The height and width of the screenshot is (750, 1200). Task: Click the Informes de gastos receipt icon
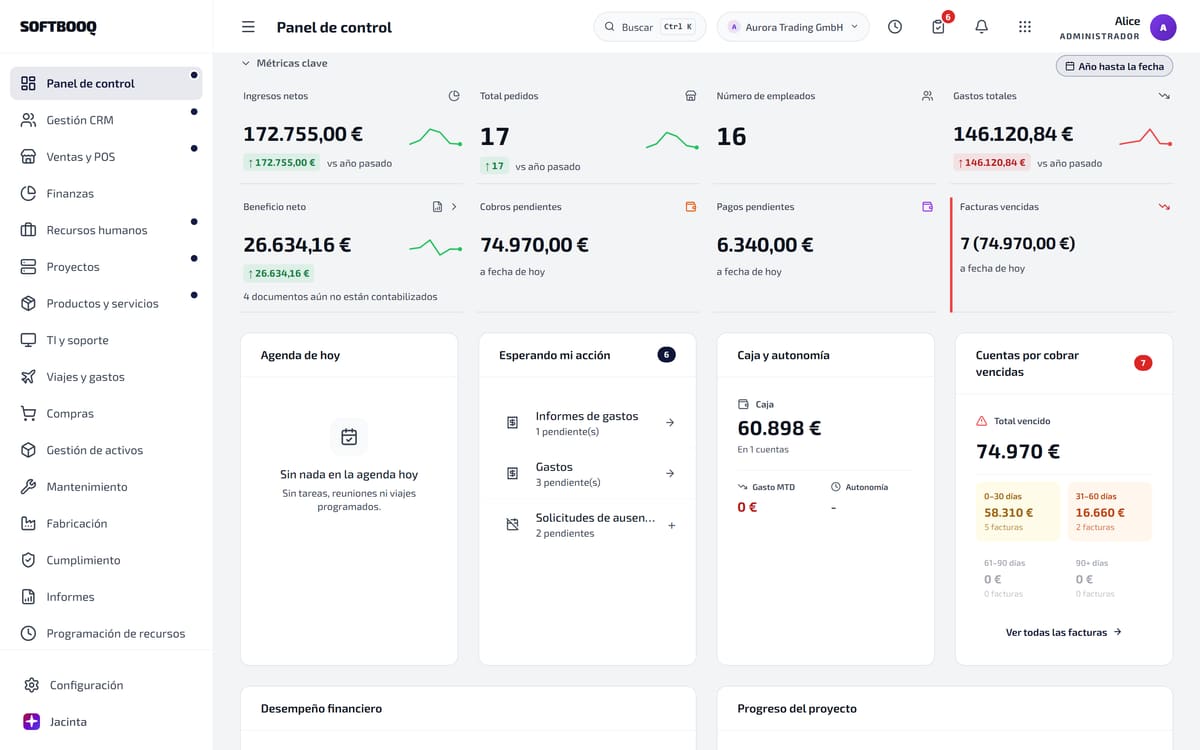512,423
